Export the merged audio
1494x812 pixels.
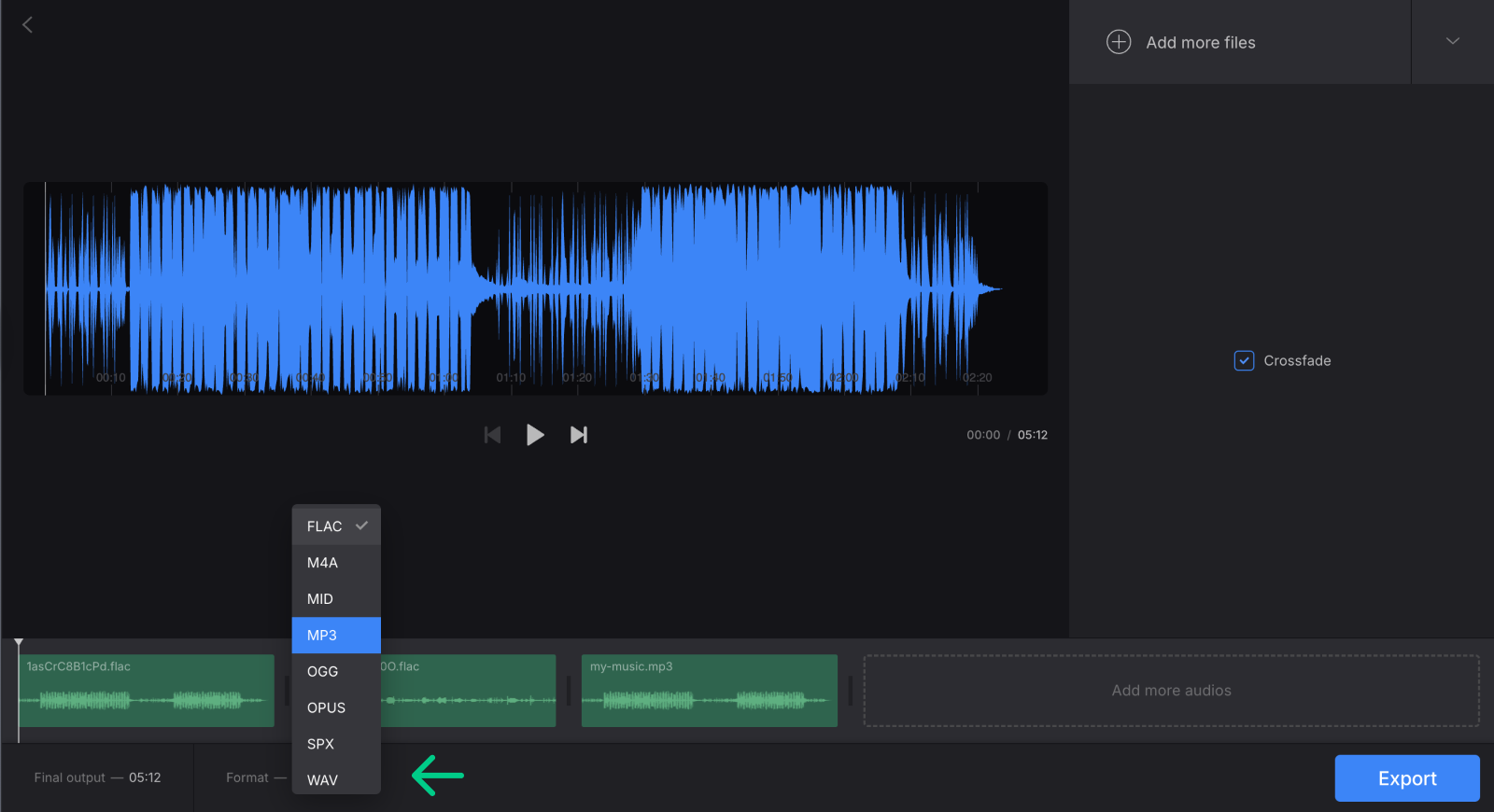[x=1407, y=778]
